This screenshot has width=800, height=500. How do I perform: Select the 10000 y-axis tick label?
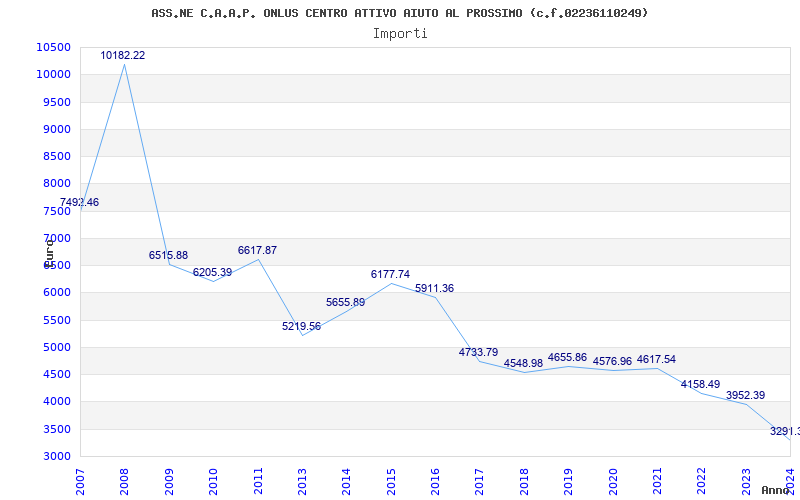pyautogui.click(x=54, y=74)
